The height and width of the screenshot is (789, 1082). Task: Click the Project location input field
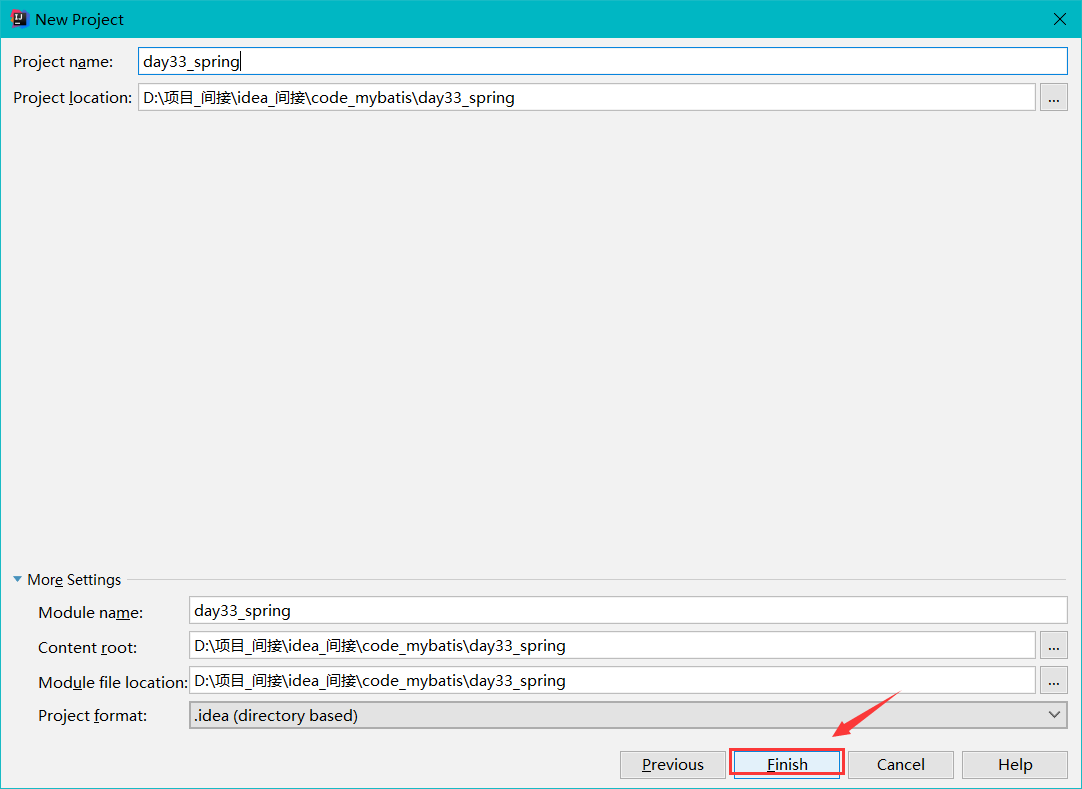click(587, 97)
